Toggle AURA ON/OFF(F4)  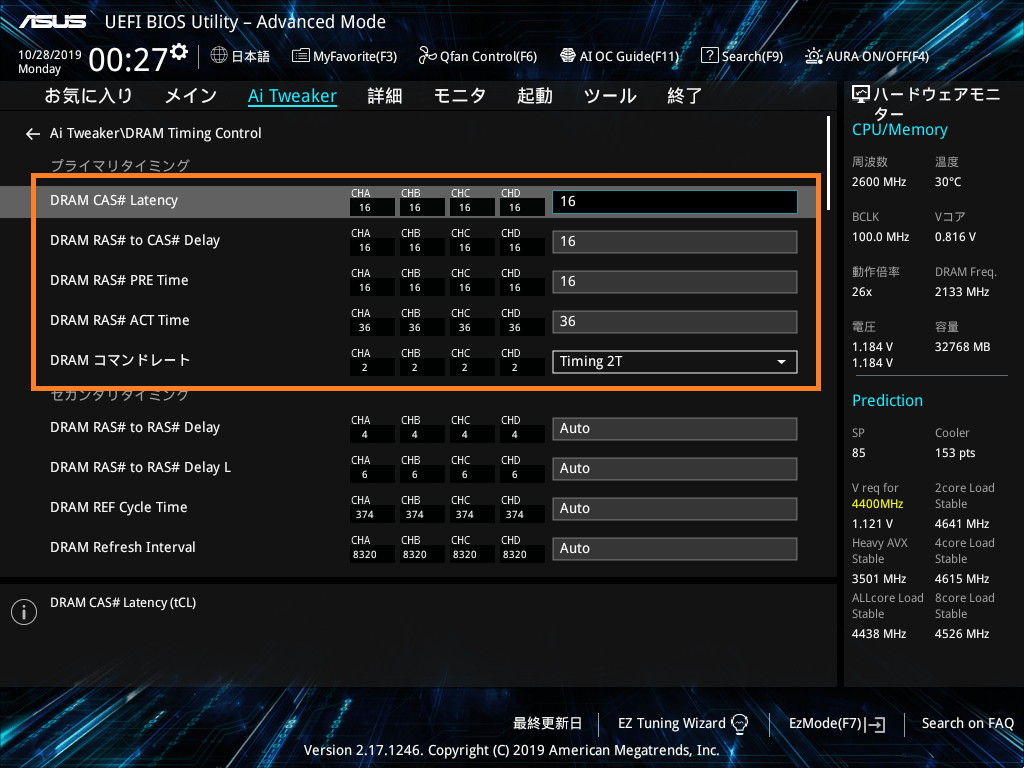867,56
